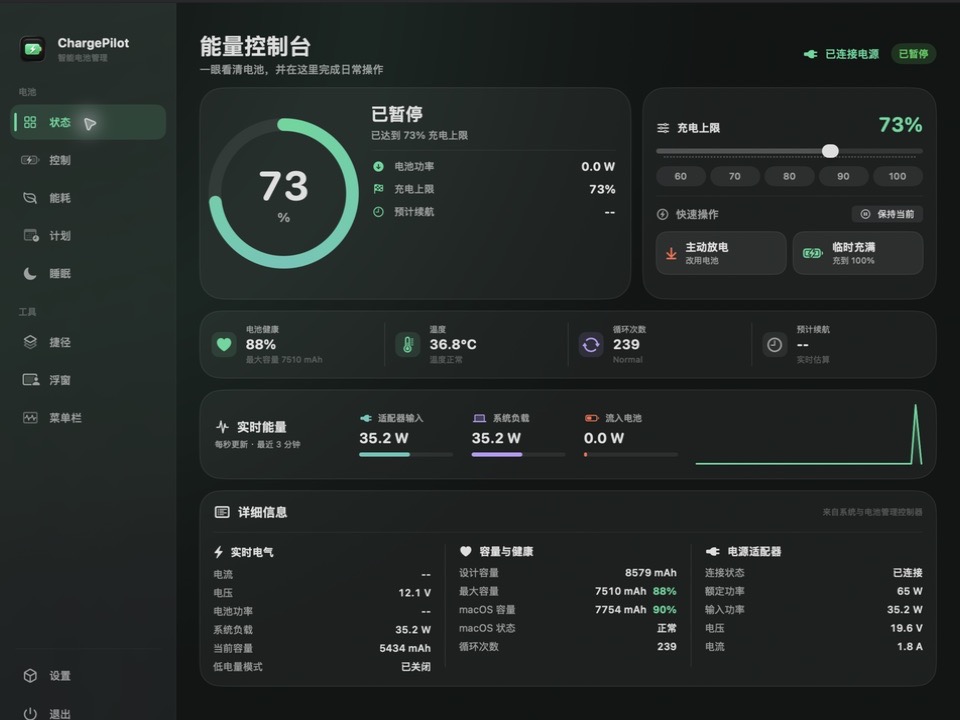The width and height of the screenshot is (960, 720).
Task: Click the 已关闭 低电量模式 value
Action: (x=416, y=667)
